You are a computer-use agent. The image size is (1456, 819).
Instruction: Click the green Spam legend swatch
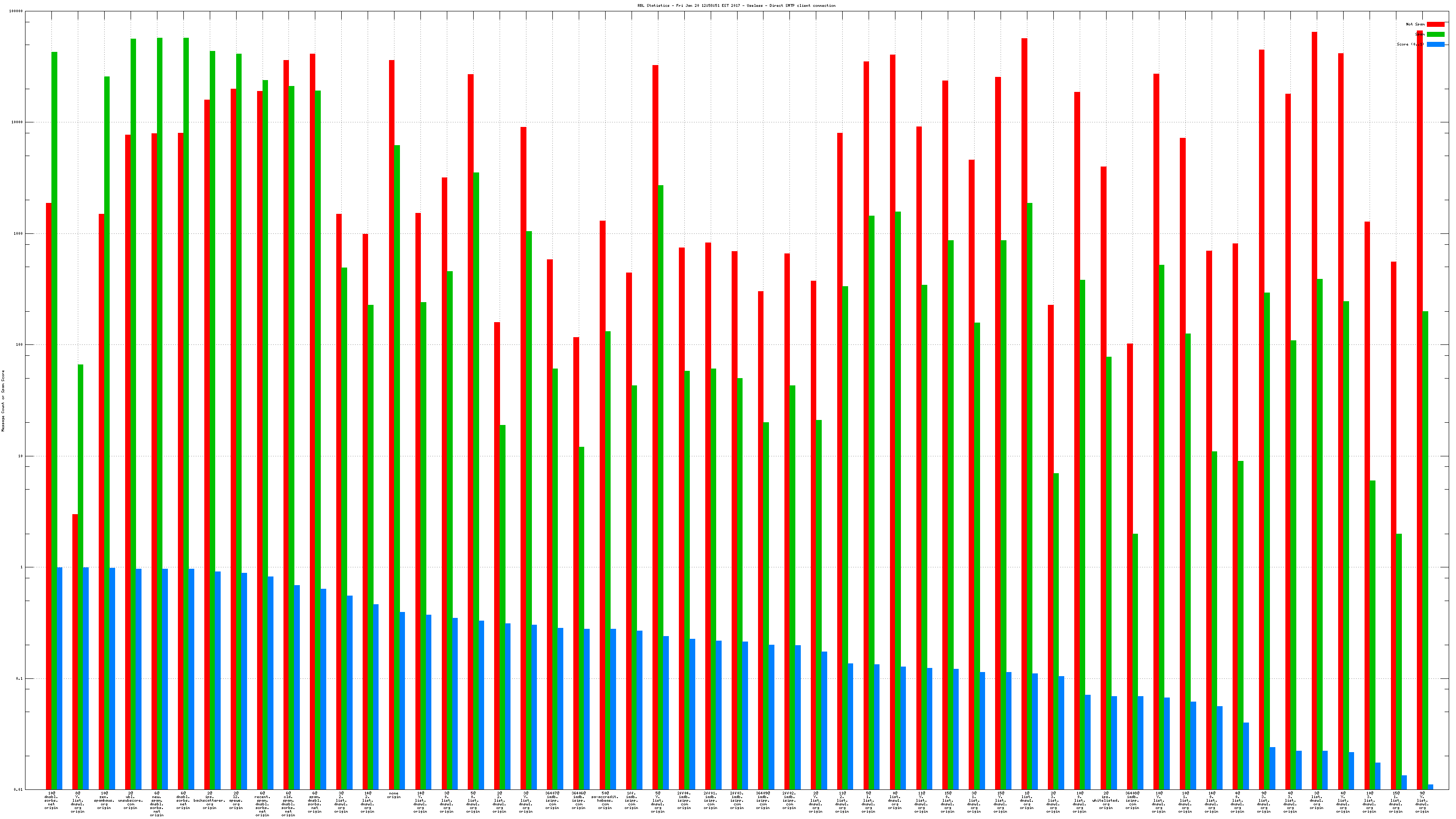1435,35
